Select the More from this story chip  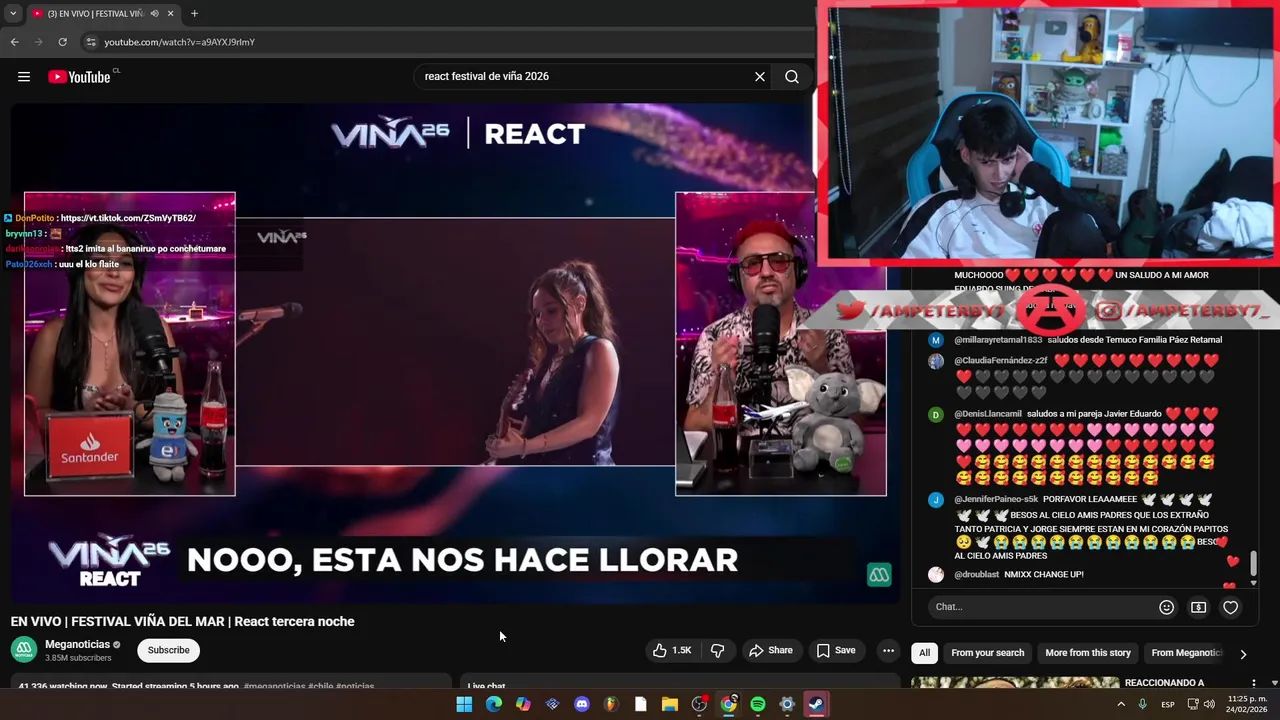1088,653
